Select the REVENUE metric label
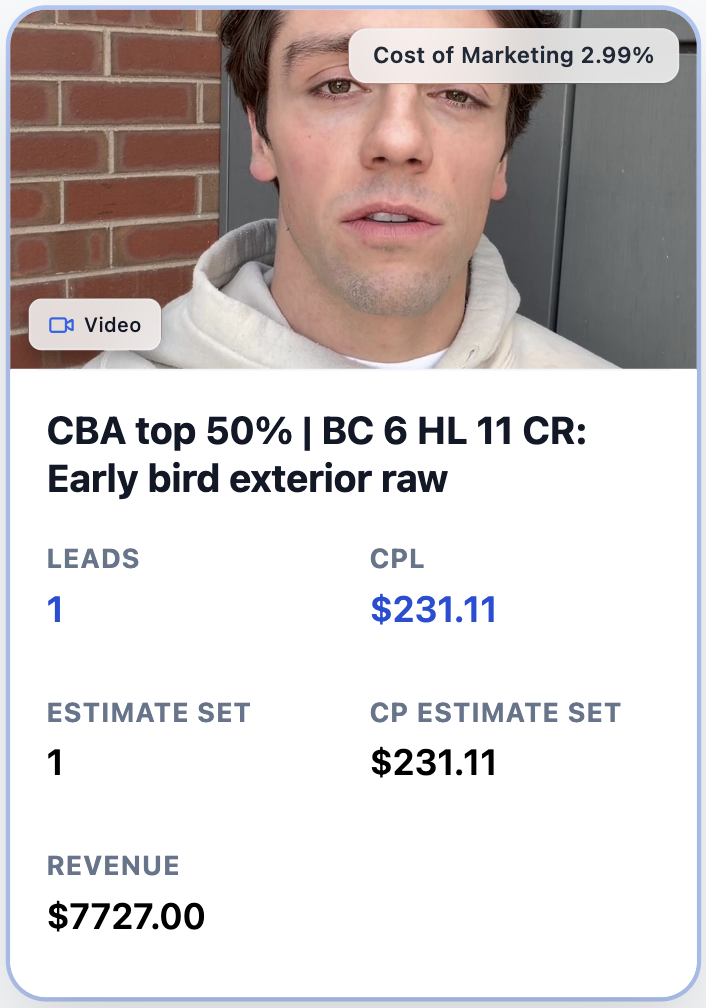This screenshot has width=706, height=1008. click(x=113, y=866)
